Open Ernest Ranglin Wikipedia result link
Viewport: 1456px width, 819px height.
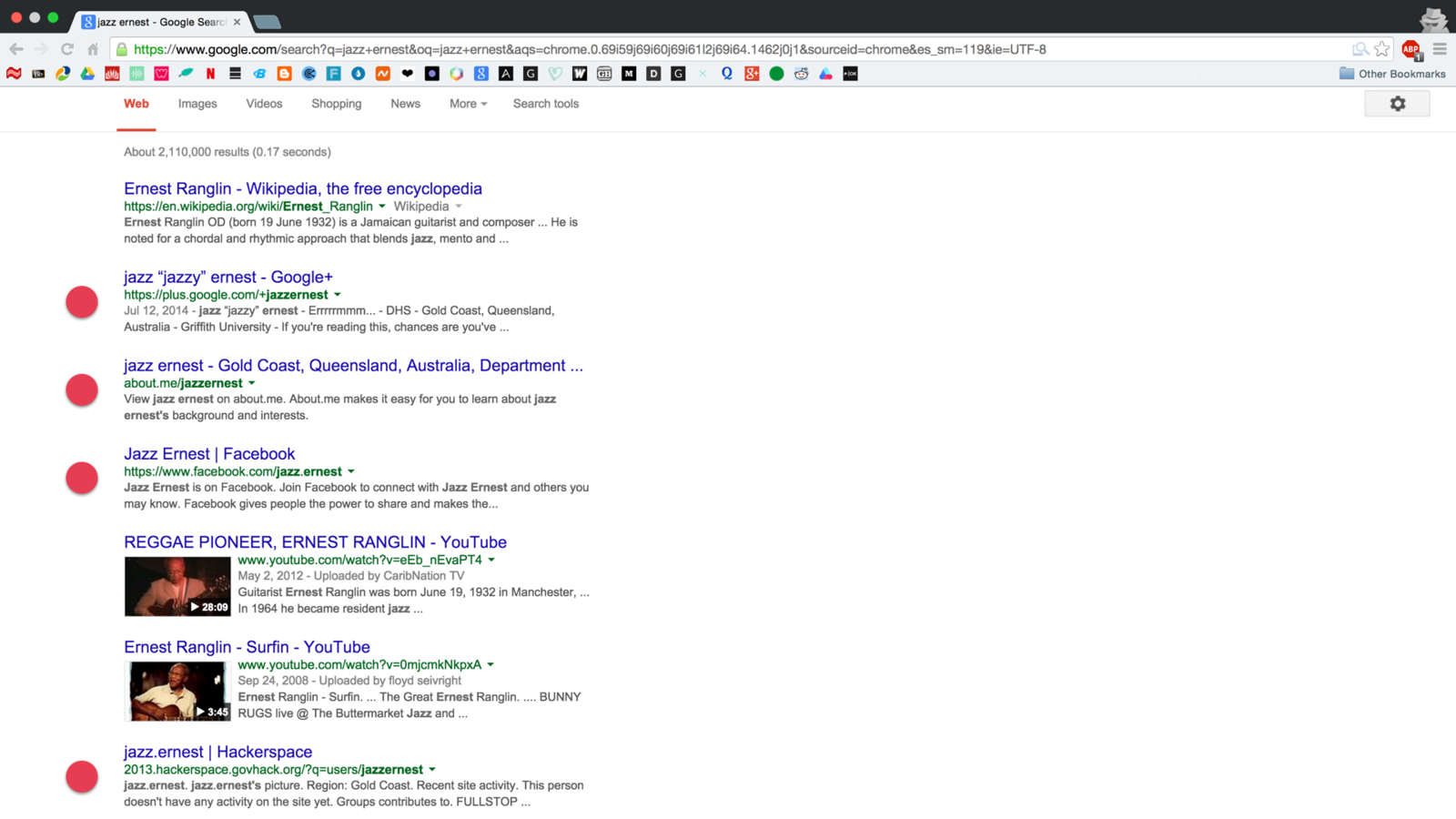click(x=303, y=188)
